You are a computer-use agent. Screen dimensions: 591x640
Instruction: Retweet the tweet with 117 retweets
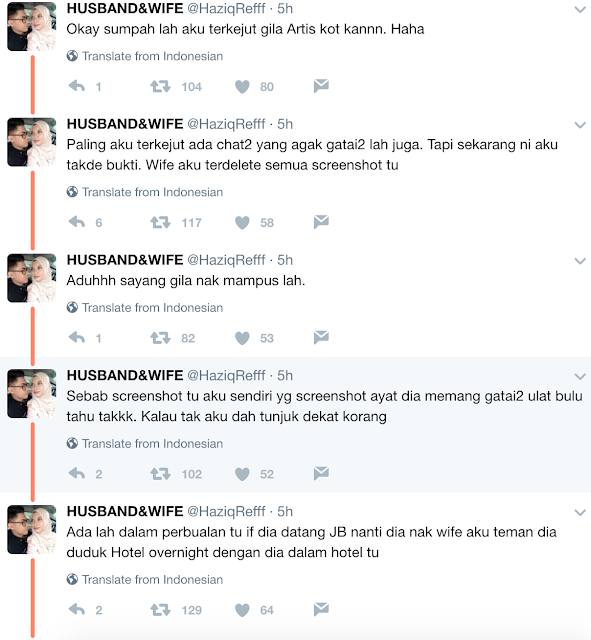coord(160,222)
